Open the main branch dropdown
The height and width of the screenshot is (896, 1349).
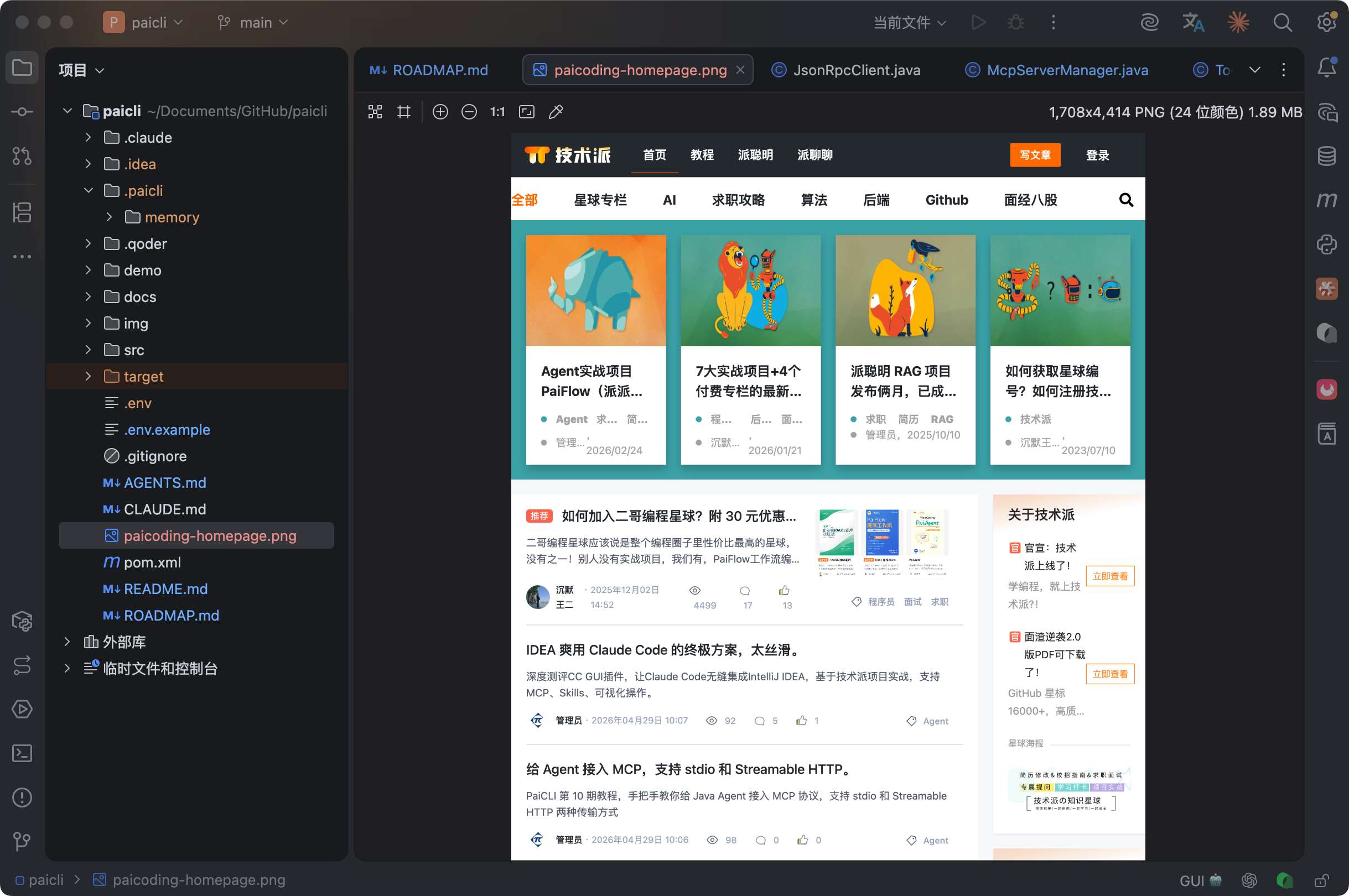click(253, 22)
